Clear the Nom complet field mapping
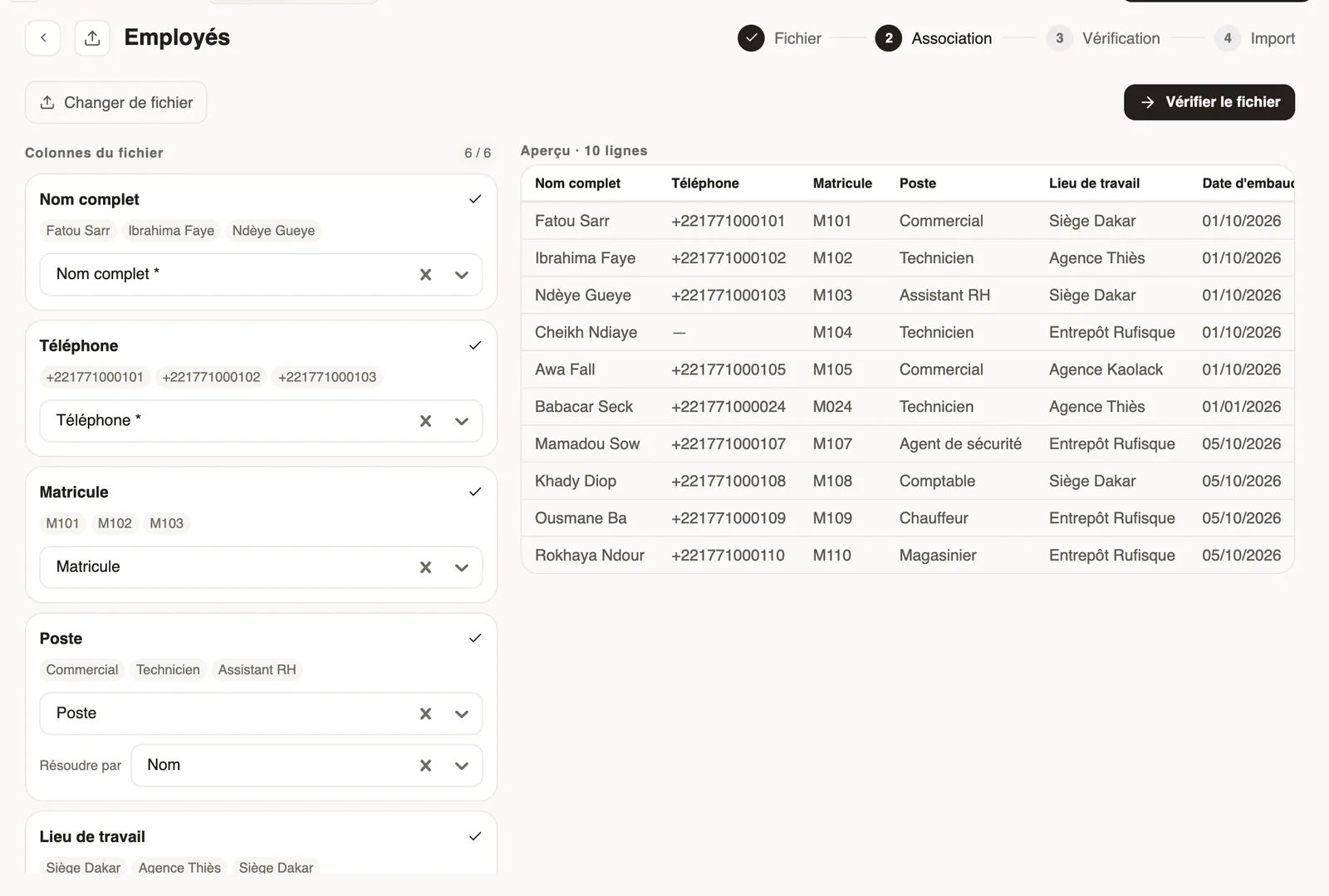Screen dimensions: 1329x896 pos(425,275)
